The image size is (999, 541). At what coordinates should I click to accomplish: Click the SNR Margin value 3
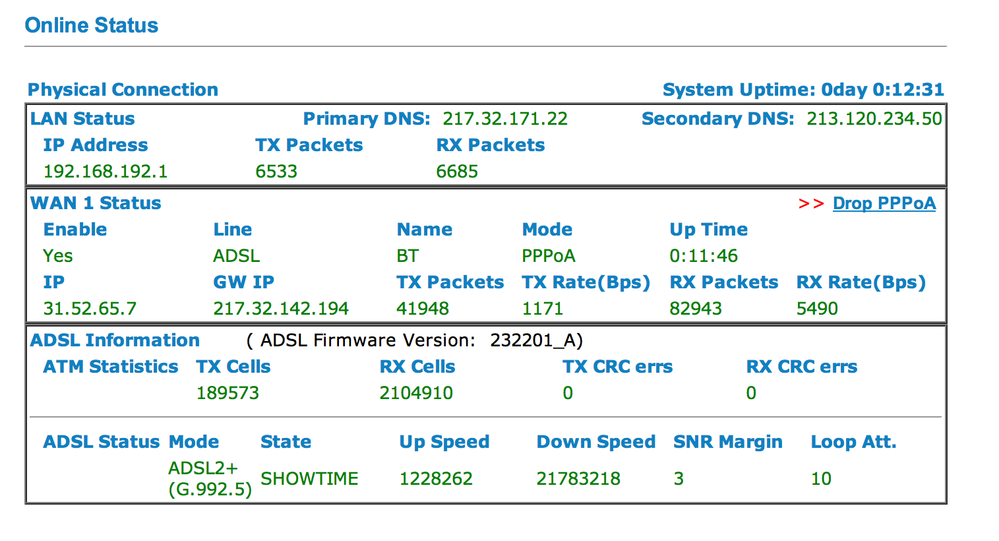pos(679,479)
